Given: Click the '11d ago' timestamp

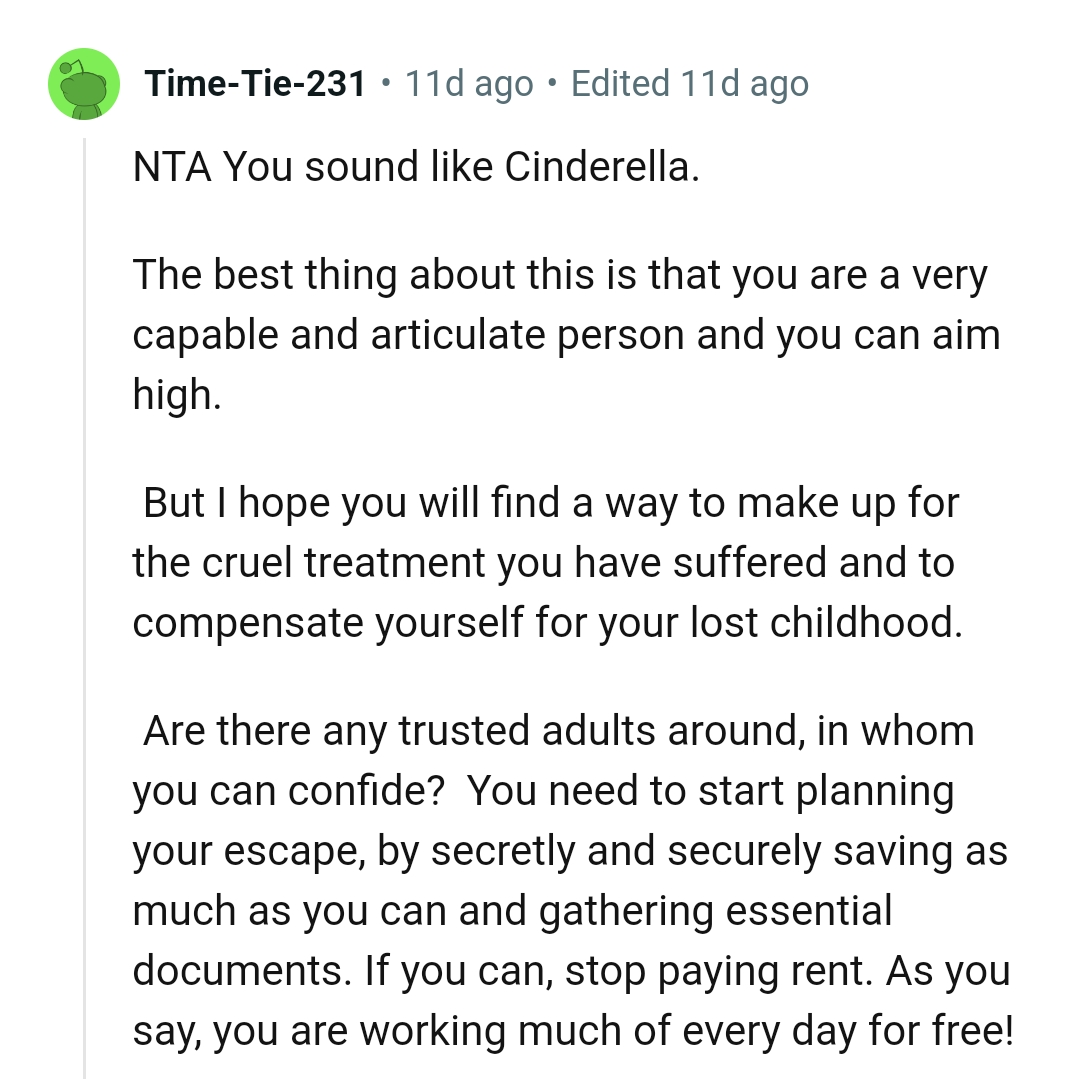Looking at the screenshot, I should coord(466,84).
